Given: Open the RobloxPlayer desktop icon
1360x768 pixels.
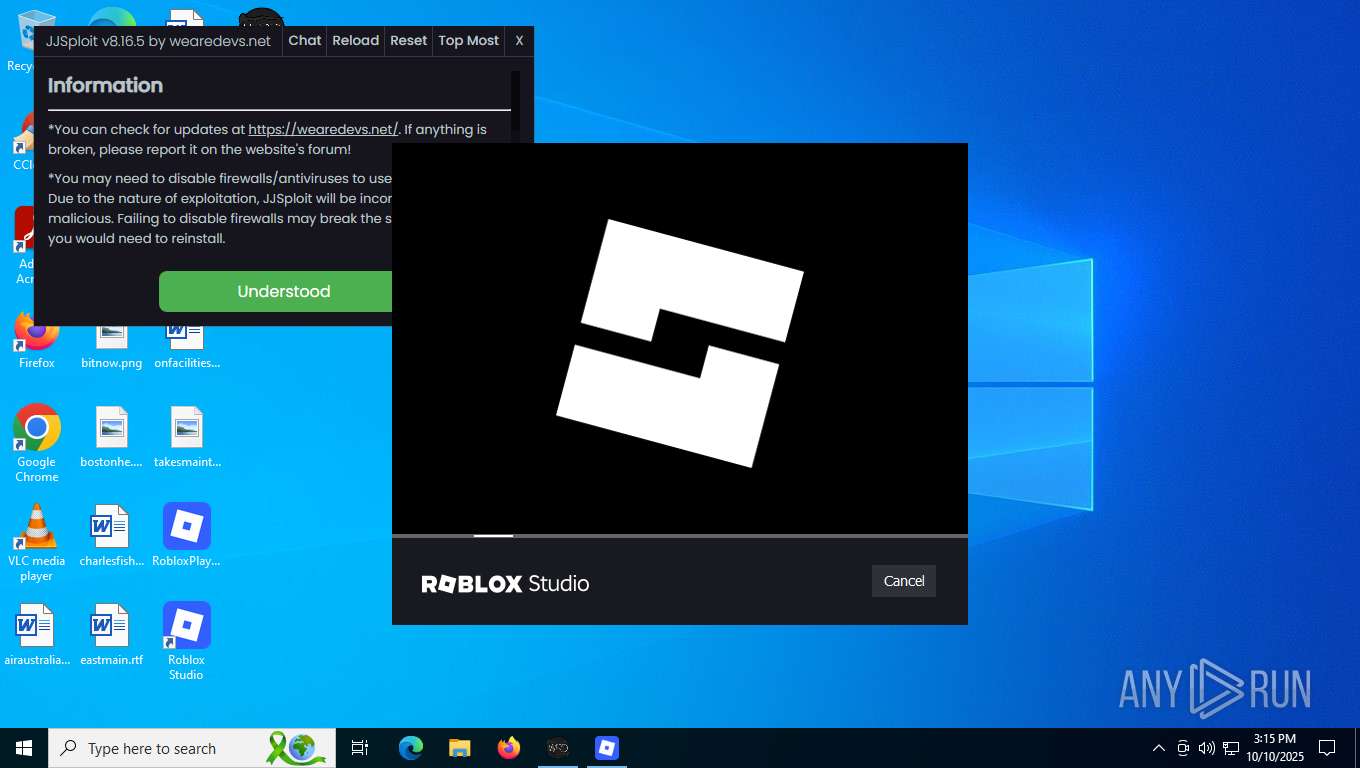Looking at the screenshot, I should (187, 535).
